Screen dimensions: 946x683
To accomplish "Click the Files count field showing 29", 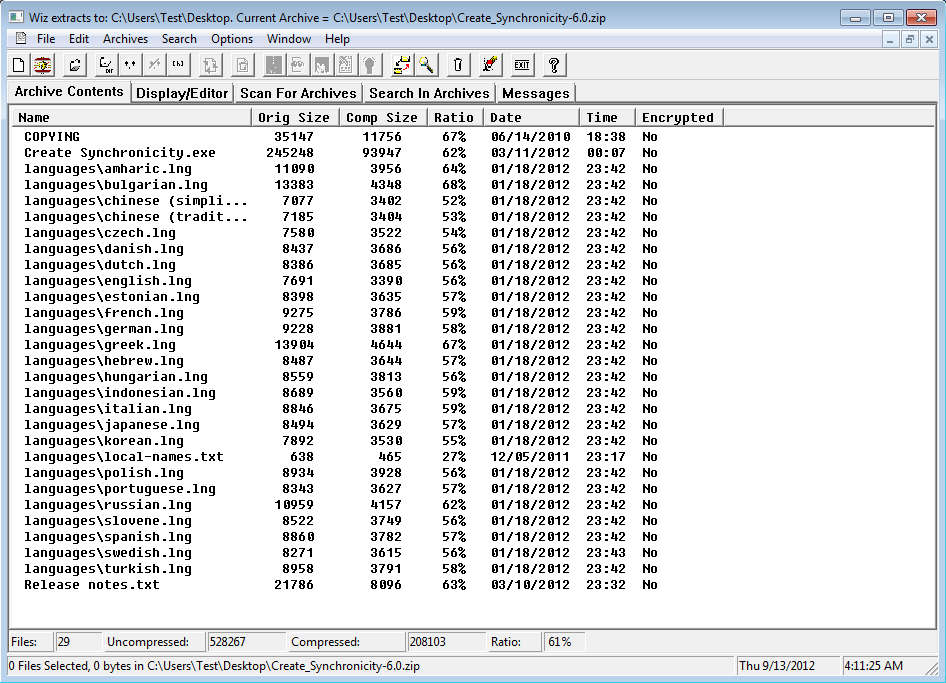I will point(78,642).
